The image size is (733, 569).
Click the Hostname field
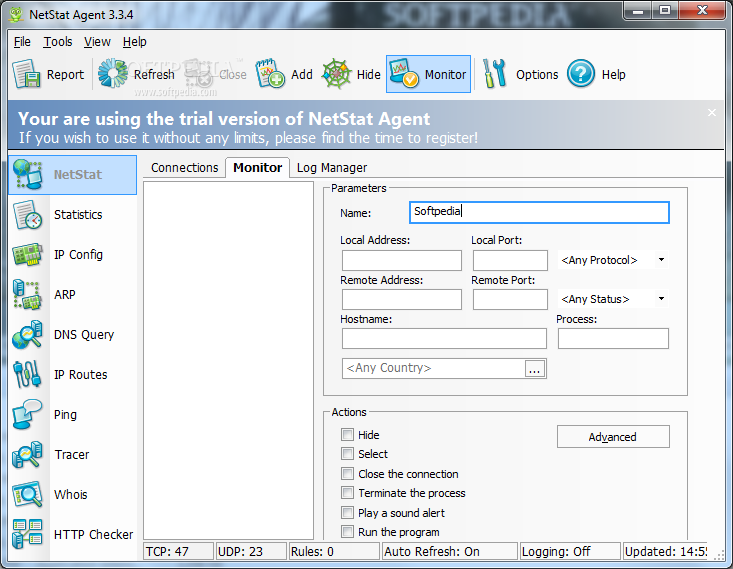(x=444, y=339)
